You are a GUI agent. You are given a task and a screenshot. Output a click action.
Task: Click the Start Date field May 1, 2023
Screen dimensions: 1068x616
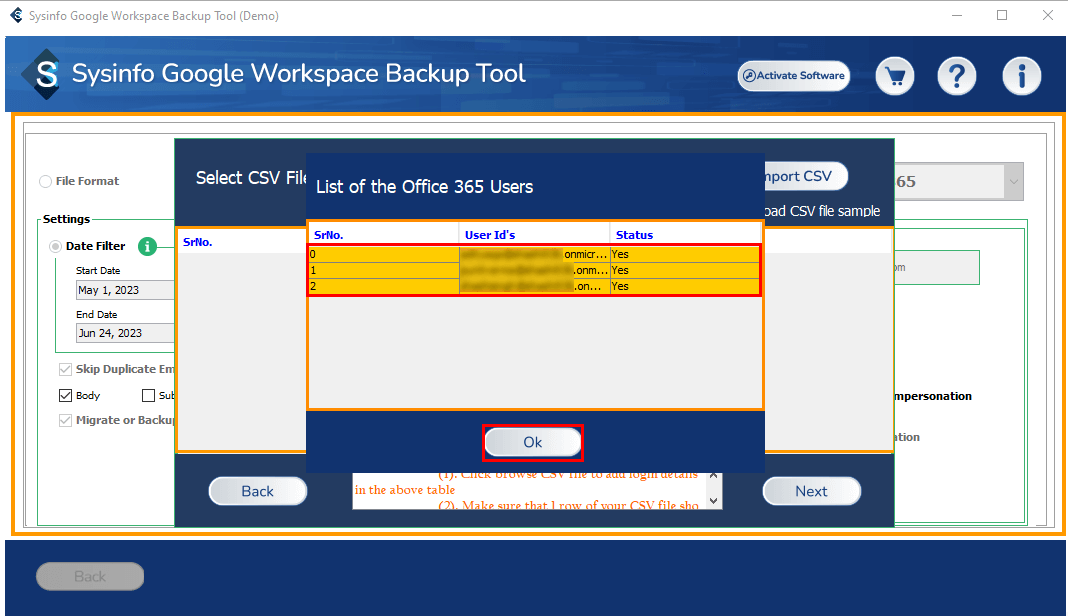[x=125, y=290]
